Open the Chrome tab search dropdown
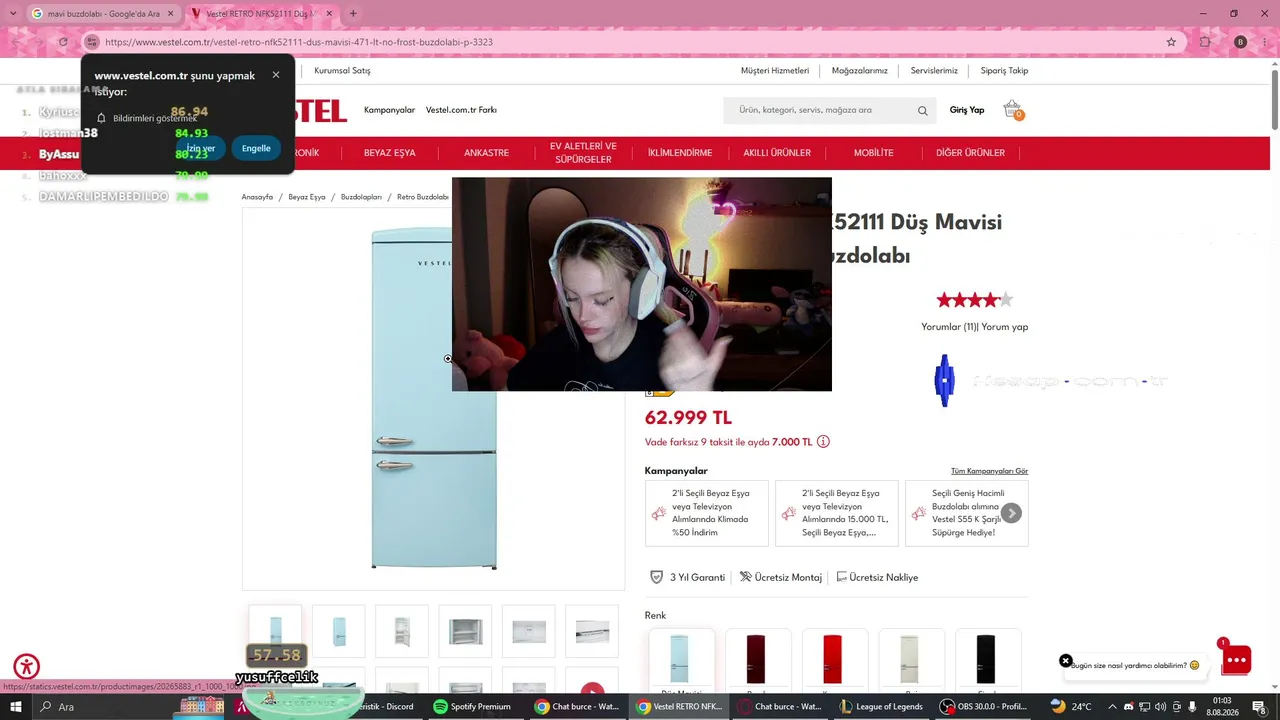The width and height of the screenshot is (1280, 720). 13,13
